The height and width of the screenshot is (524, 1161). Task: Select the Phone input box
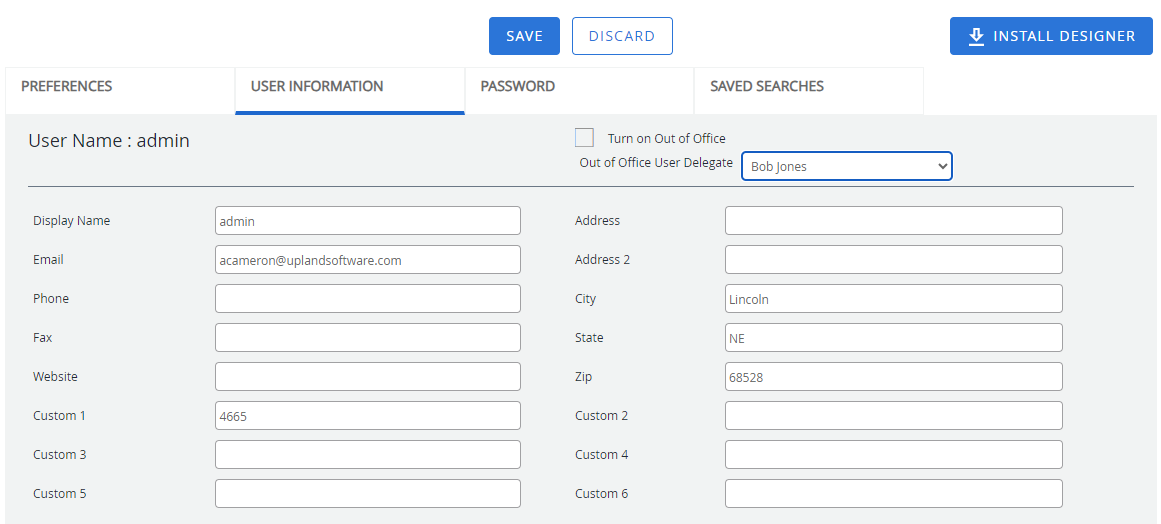367,299
